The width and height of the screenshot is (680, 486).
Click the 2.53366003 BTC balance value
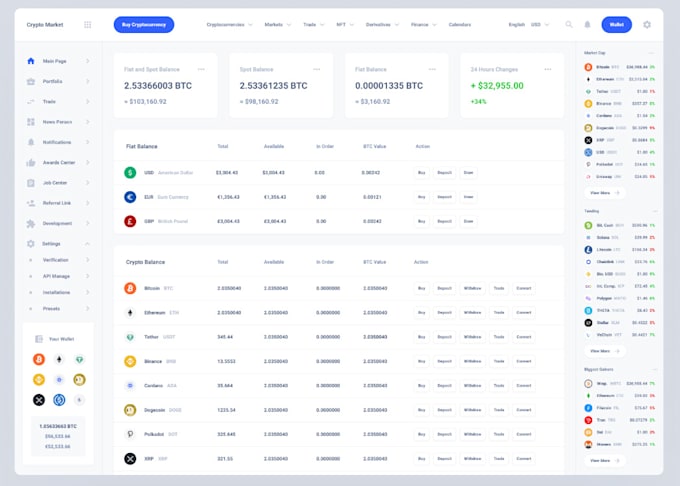point(158,86)
